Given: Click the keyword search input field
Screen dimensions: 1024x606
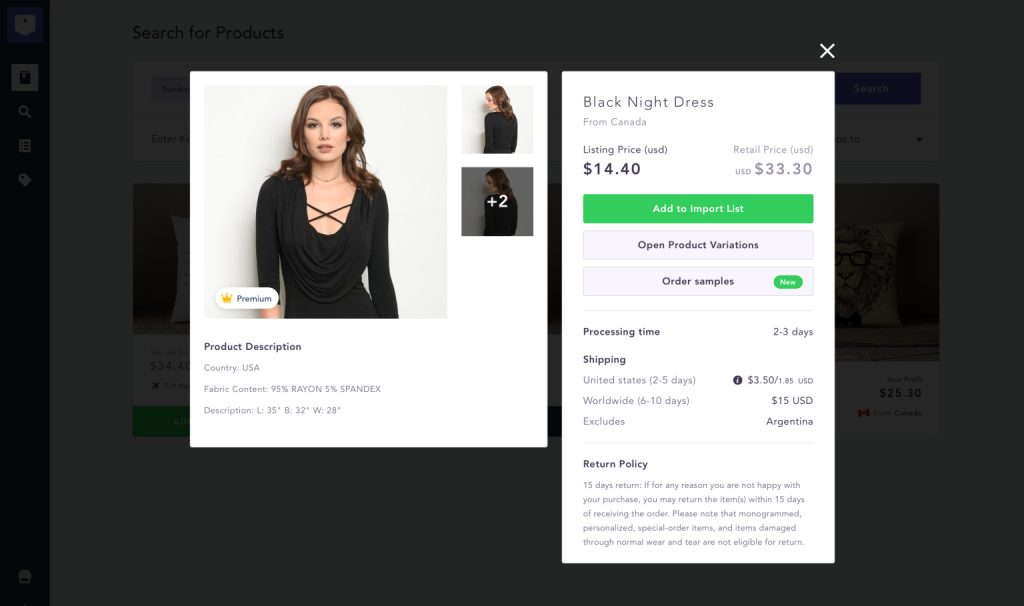Looking at the screenshot, I should coord(168,139).
